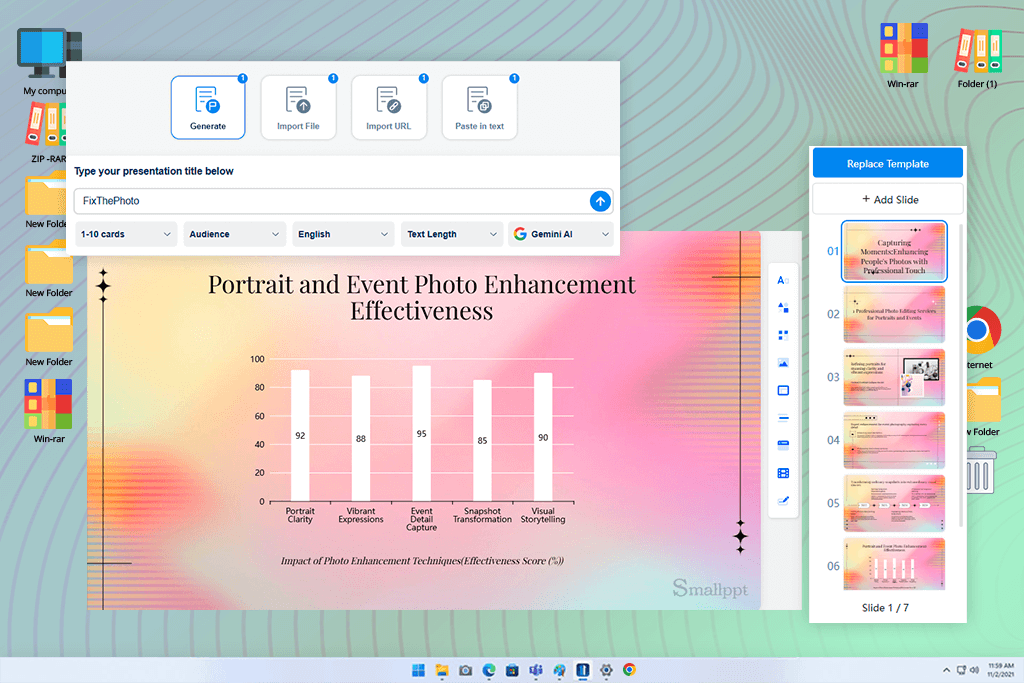This screenshot has width=1024, height=683.
Task: Select slide 02 thumbnail
Action: tap(894, 314)
